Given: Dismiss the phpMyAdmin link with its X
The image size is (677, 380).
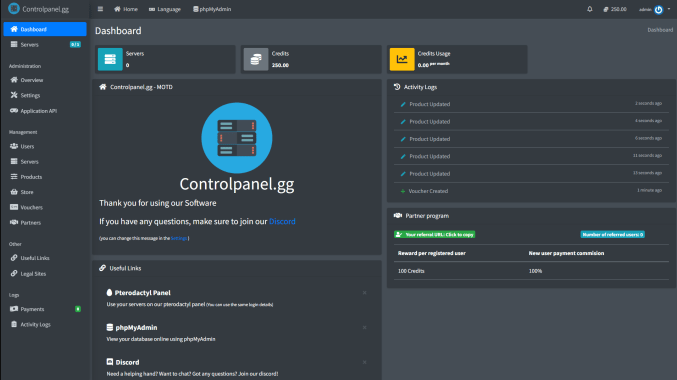Looking at the screenshot, I should click(x=364, y=327).
